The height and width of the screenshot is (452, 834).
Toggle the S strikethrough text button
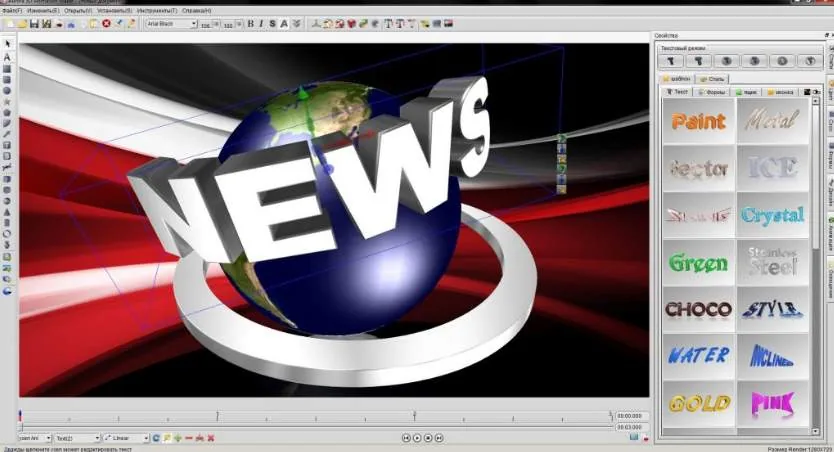pyautogui.click(x=272, y=24)
